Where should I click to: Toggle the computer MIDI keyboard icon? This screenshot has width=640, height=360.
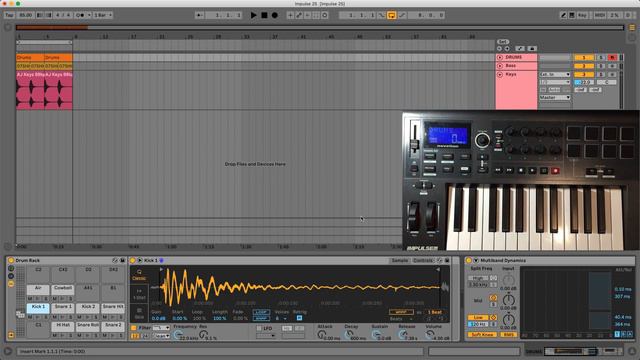click(x=572, y=15)
